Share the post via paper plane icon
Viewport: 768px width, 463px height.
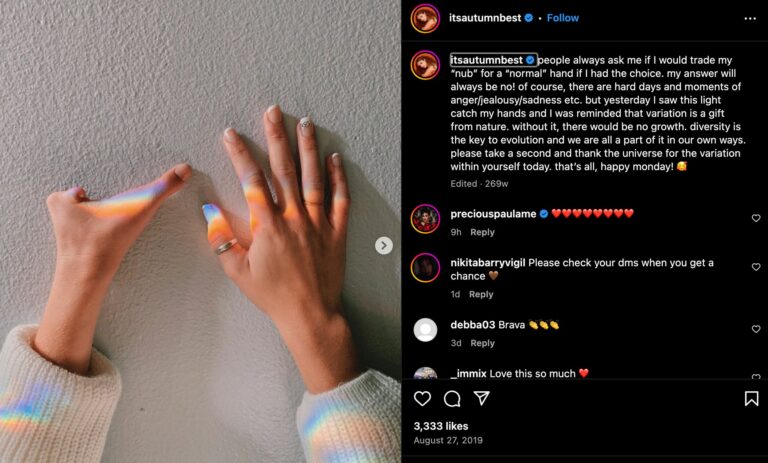coord(482,398)
